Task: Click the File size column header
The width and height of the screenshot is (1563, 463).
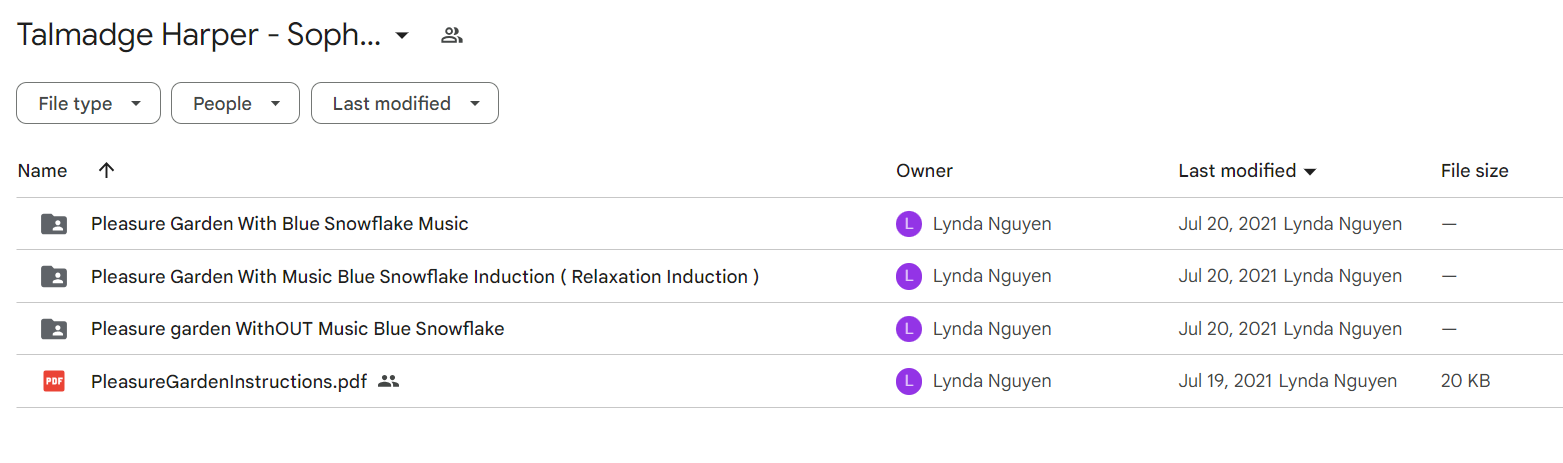Action: [1474, 171]
